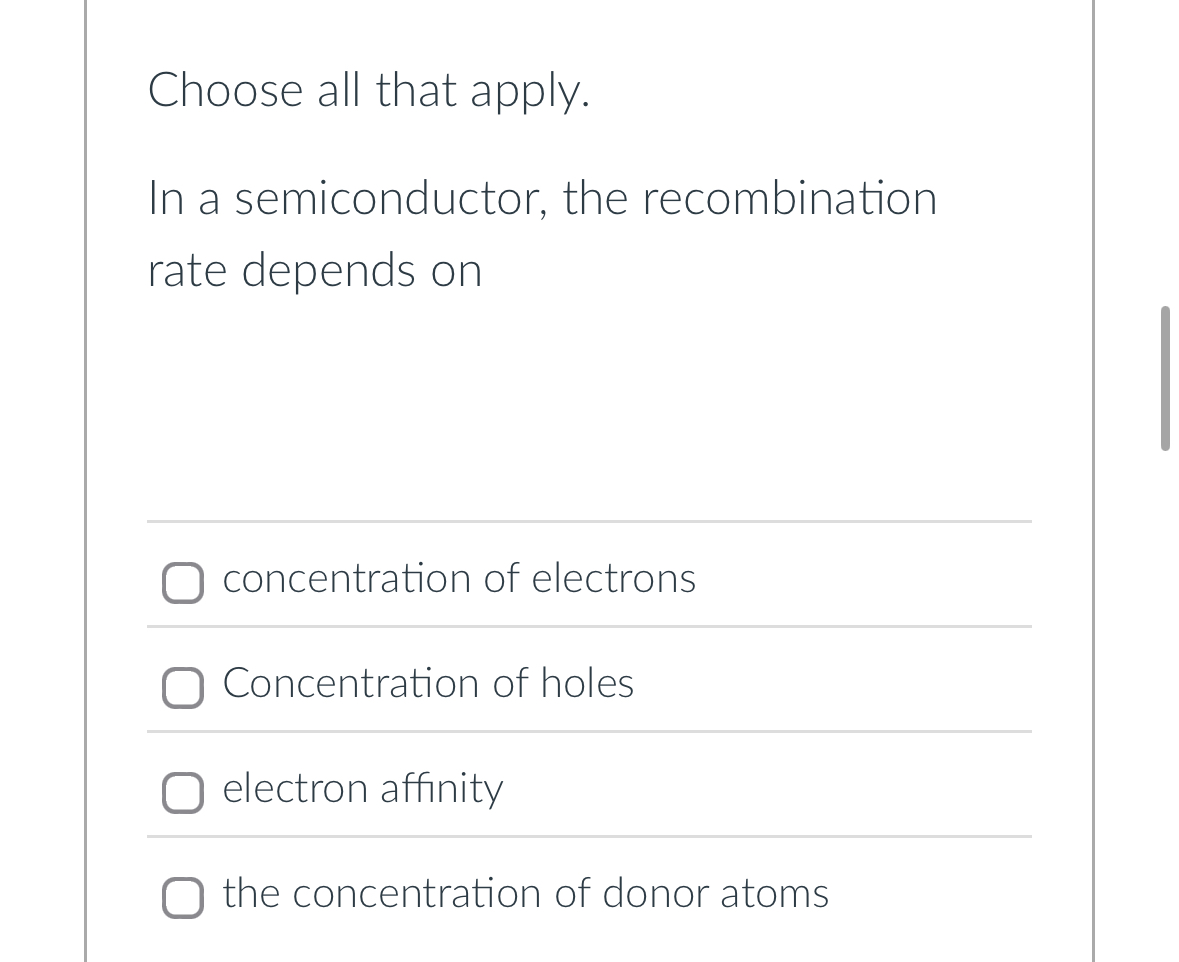Click the divider line above answer options
Viewport: 1179px width, 962px height.
coord(588,521)
